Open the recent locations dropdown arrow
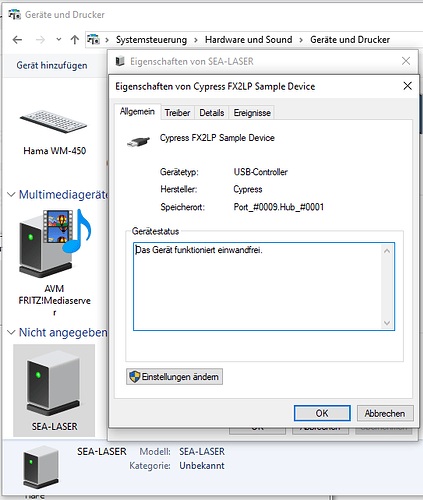Screen dimensions: 423x500 tap(59, 39)
